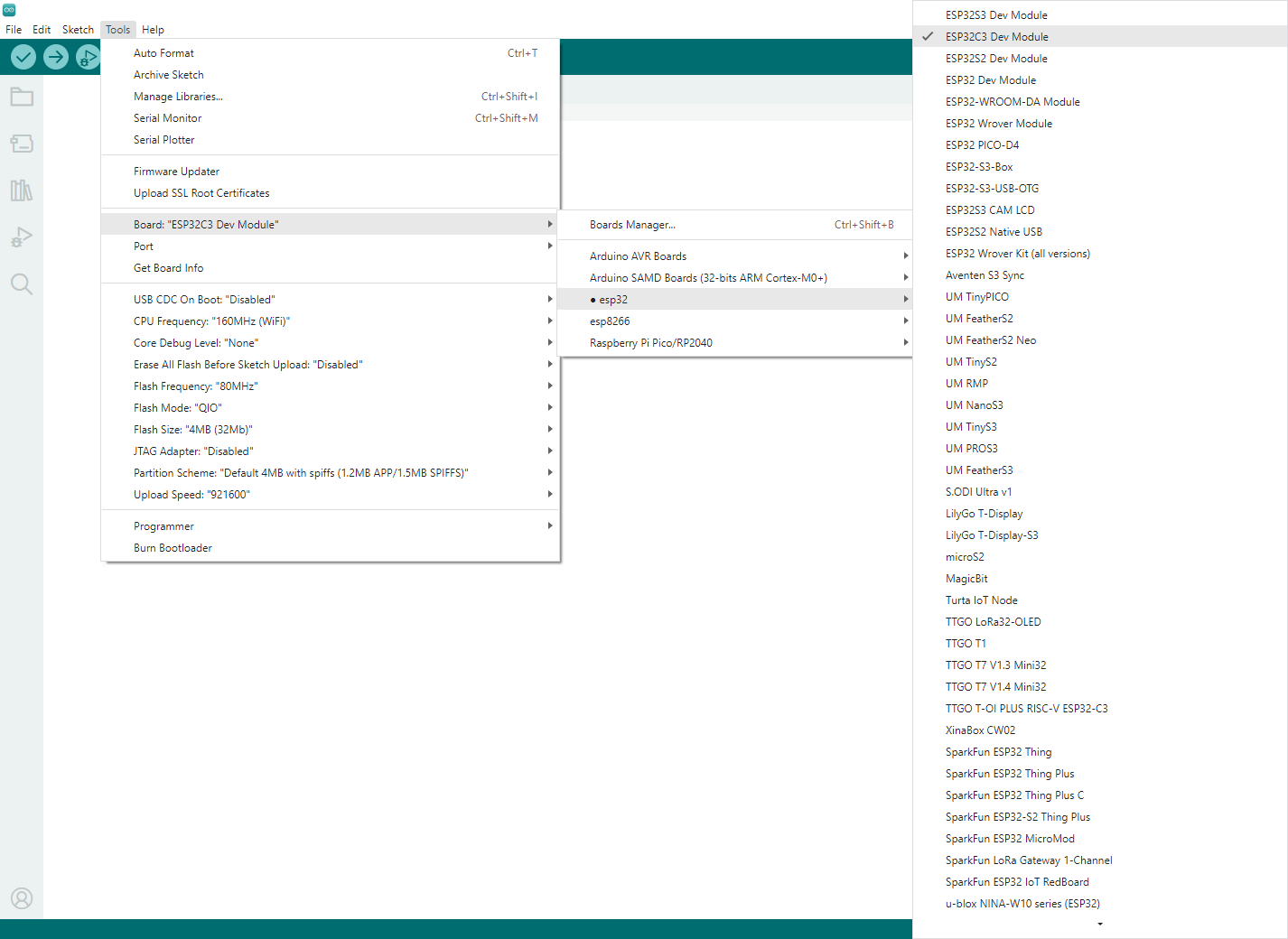The width and height of the screenshot is (1288, 939).
Task: Open the Debug sidebar icon
Action: pyautogui.click(x=22, y=237)
